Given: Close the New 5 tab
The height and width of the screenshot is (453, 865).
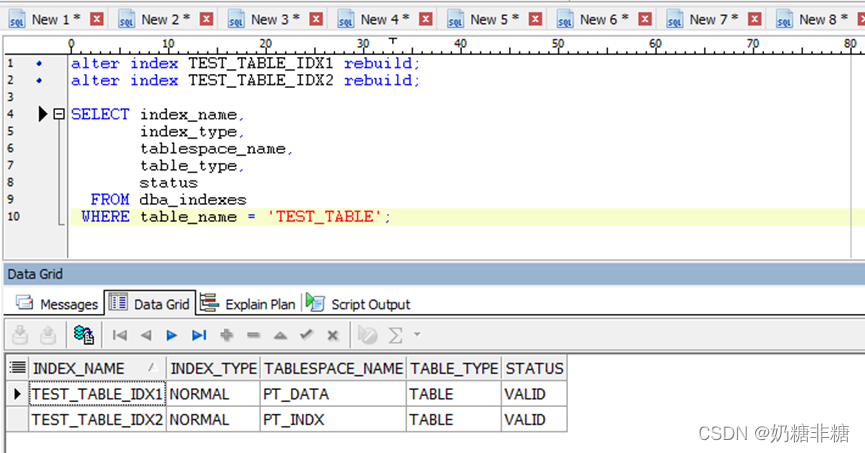Looking at the screenshot, I should pyautogui.click(x=535, y=19).
